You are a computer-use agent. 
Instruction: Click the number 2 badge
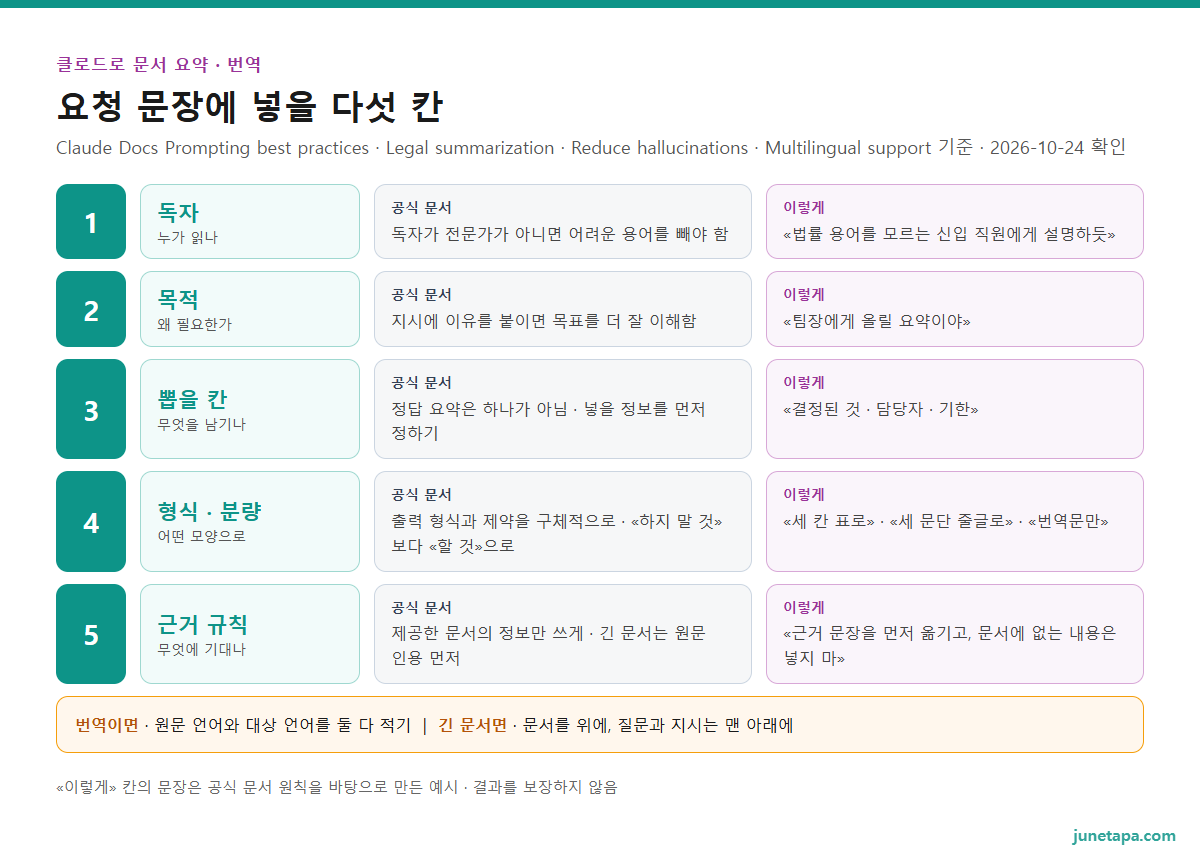pyautogui.click(x=91, y=309)
